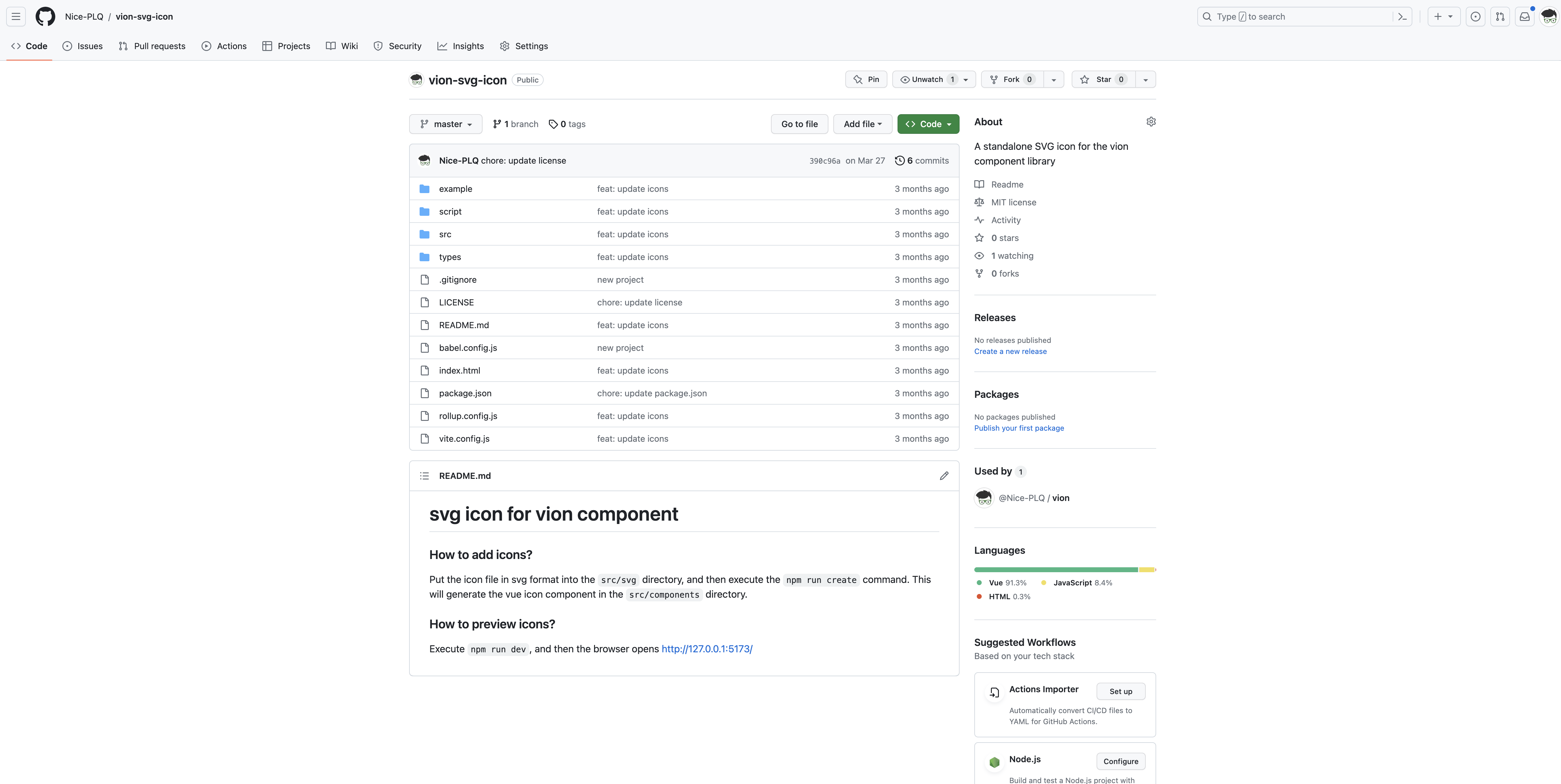Open the rollup.config.js file

pos(468,416)
